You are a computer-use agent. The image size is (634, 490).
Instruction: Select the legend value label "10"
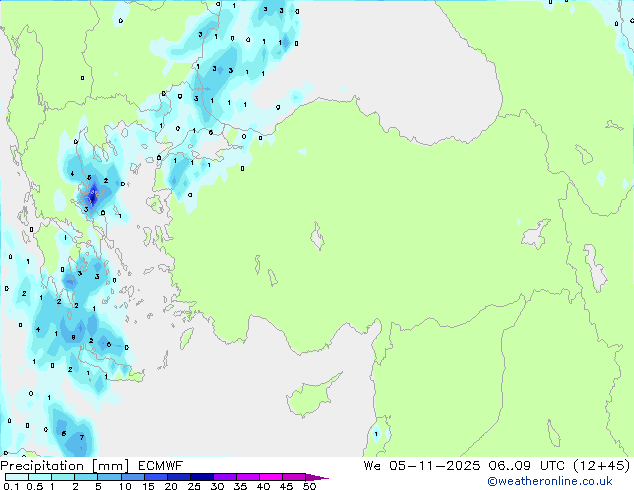pyautogui.click(x=125, y=486)
